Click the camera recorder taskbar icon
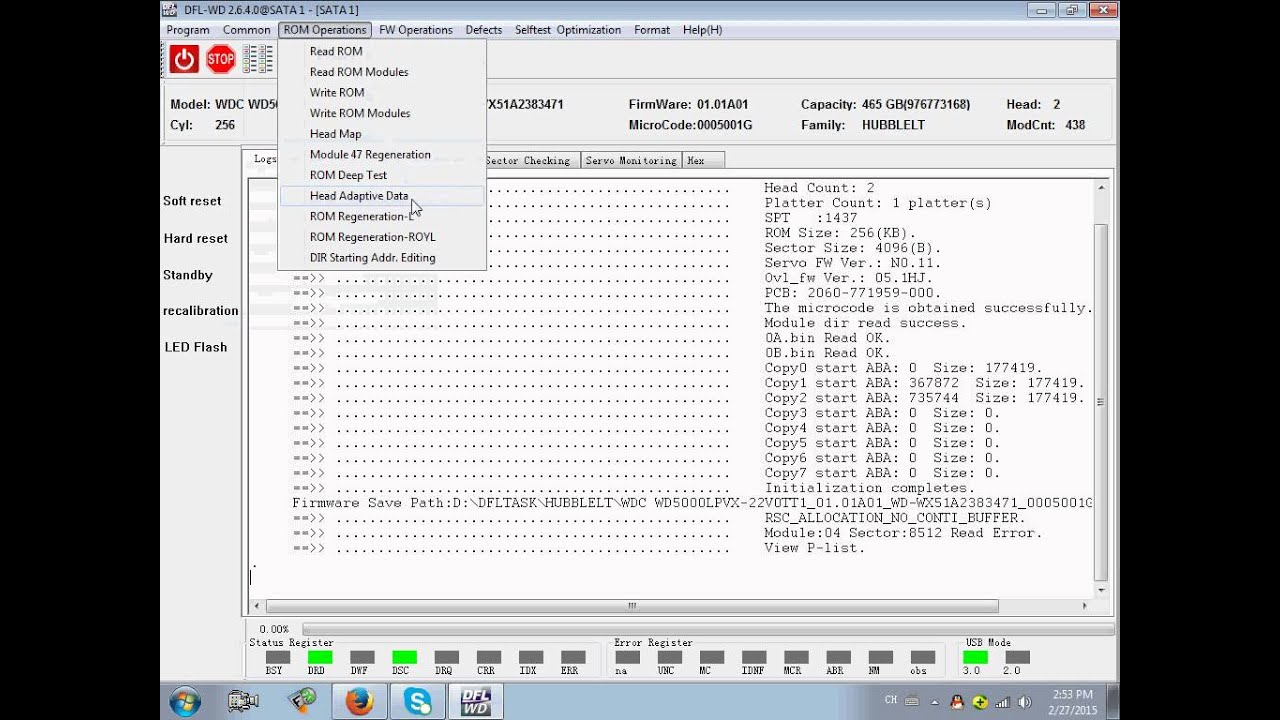Image resolution: width=1280 pixels, height=720 pixels. [243, 702]
